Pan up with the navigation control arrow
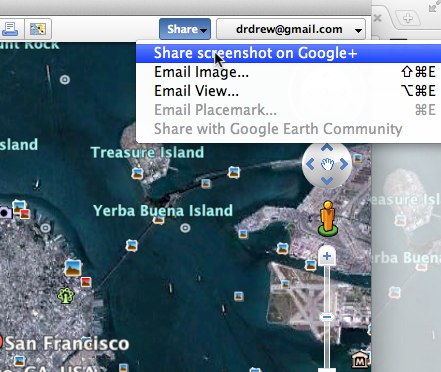This screenshot has width=441, height=372. click(x=327, y=148)
